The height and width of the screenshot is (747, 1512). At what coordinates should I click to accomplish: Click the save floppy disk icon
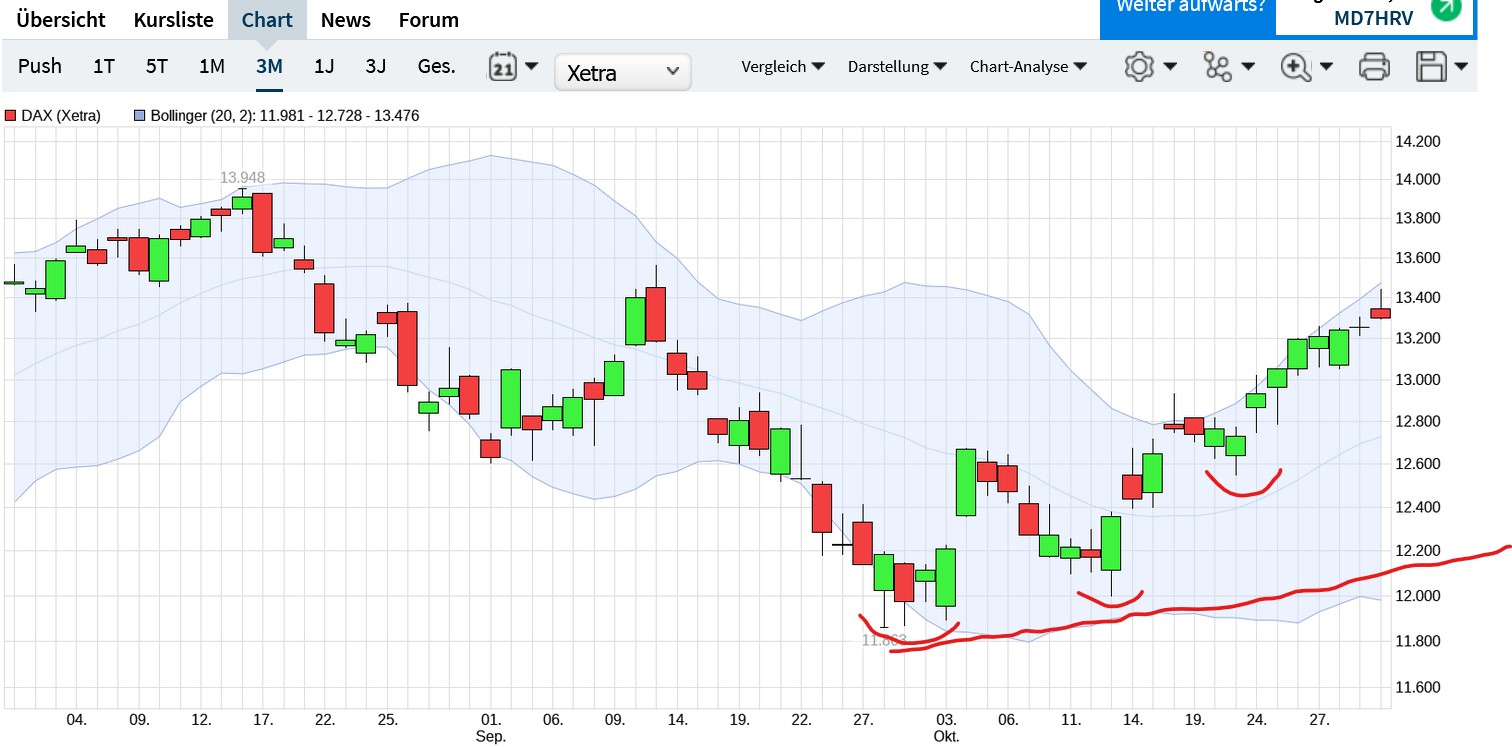point(1432,67)
